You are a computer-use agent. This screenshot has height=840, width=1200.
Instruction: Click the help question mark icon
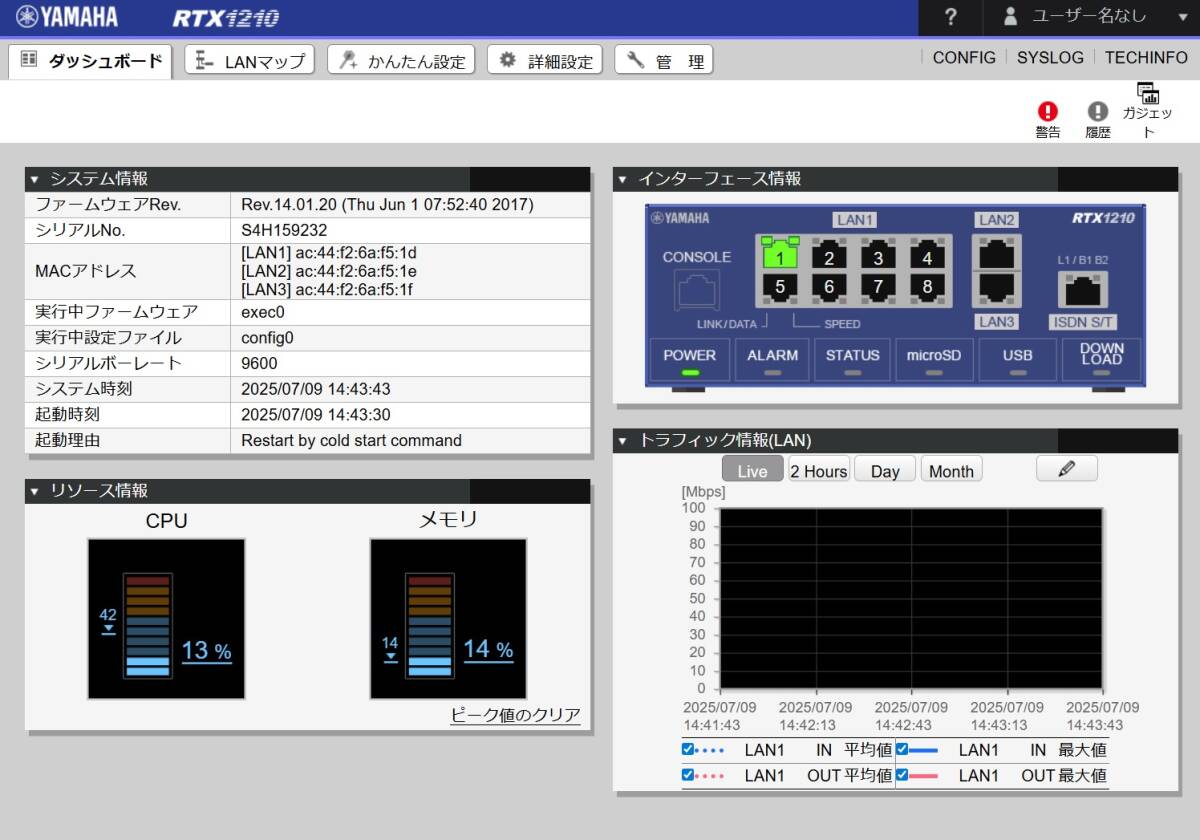(950, 17)
